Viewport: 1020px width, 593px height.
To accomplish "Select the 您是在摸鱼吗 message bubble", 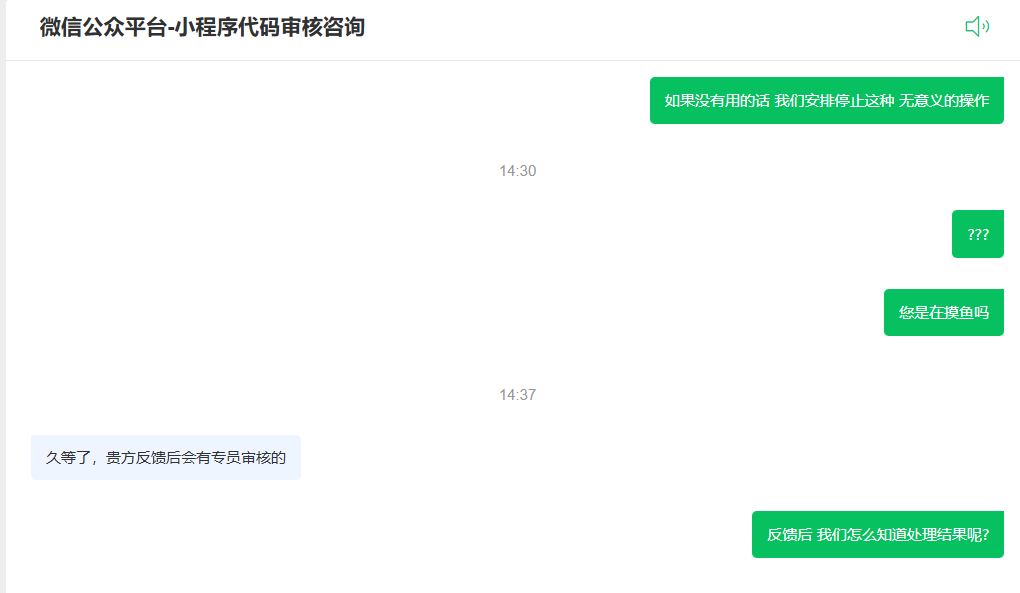I will (943, 313).
